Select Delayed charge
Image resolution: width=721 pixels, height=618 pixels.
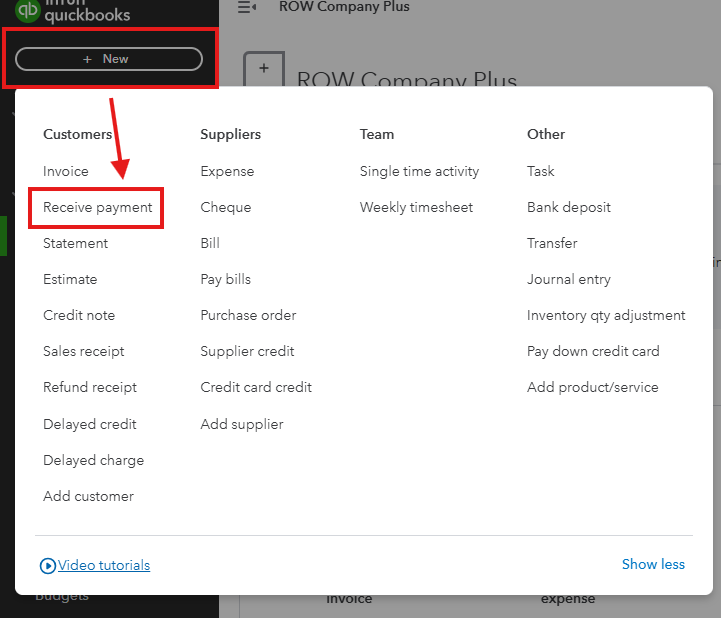click(x=93, y=460)
